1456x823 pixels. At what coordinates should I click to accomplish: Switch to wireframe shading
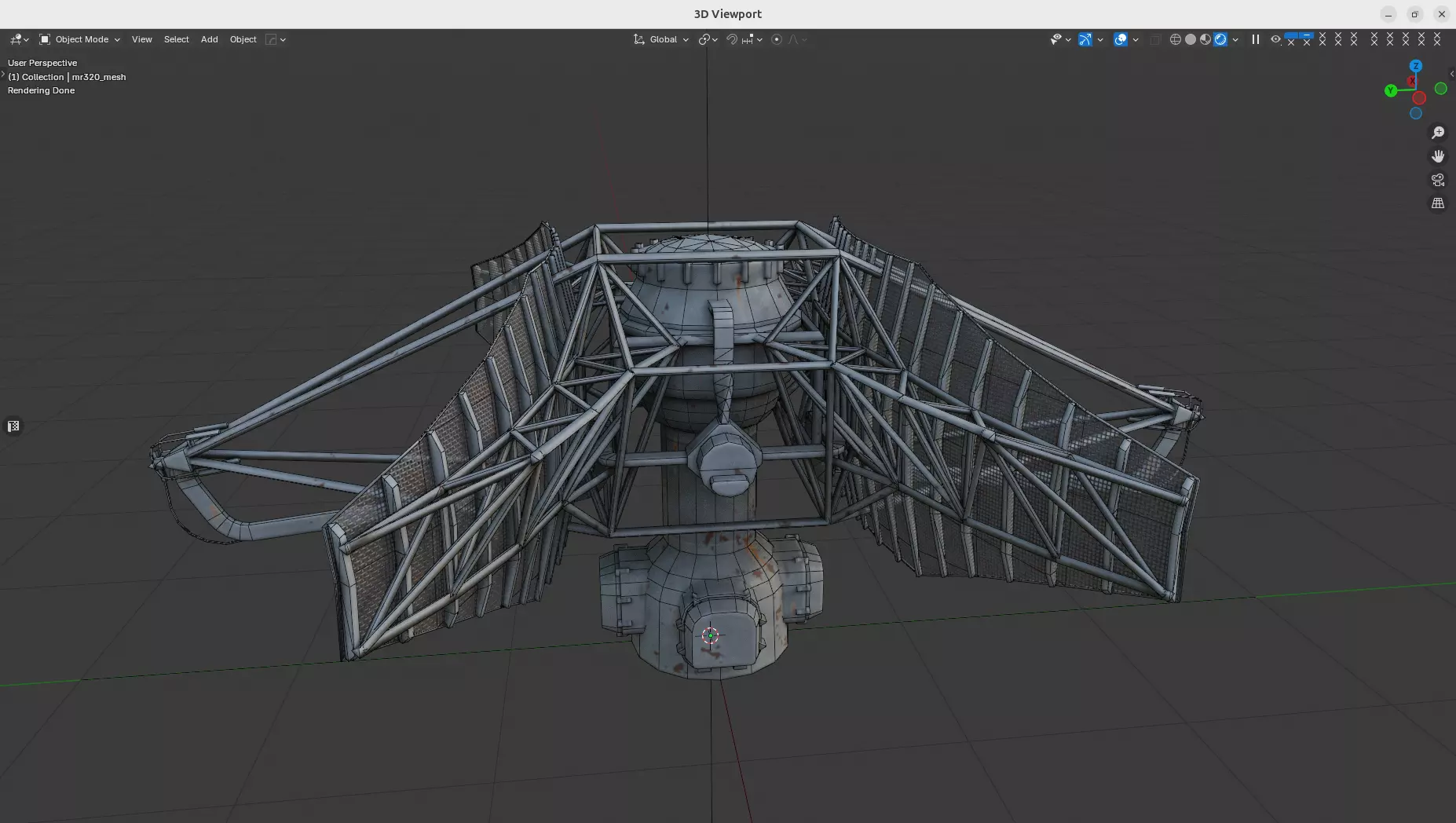coord(1176,39)
